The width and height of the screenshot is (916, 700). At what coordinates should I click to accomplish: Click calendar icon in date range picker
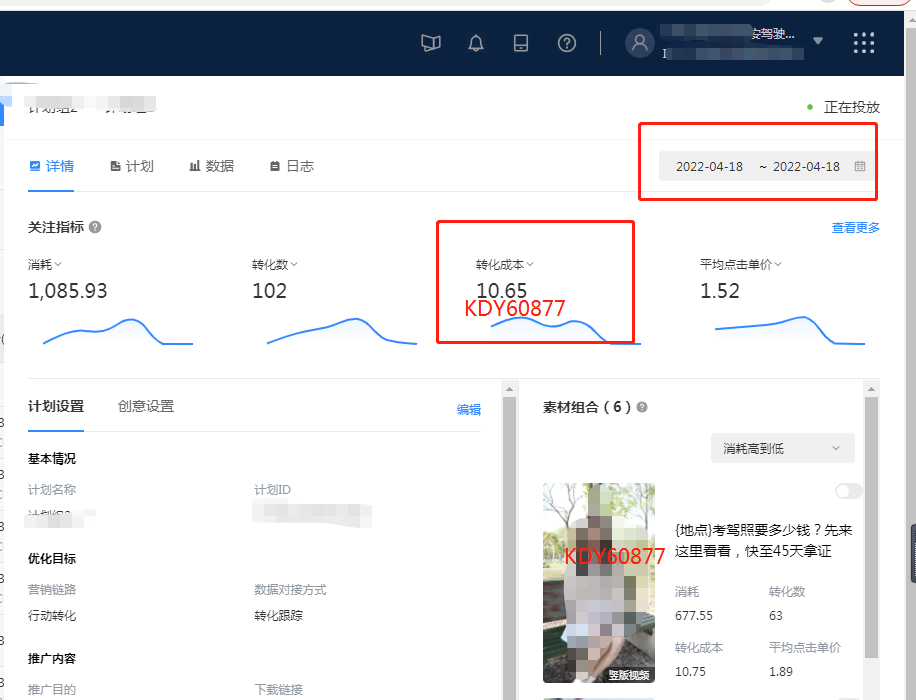859,167
